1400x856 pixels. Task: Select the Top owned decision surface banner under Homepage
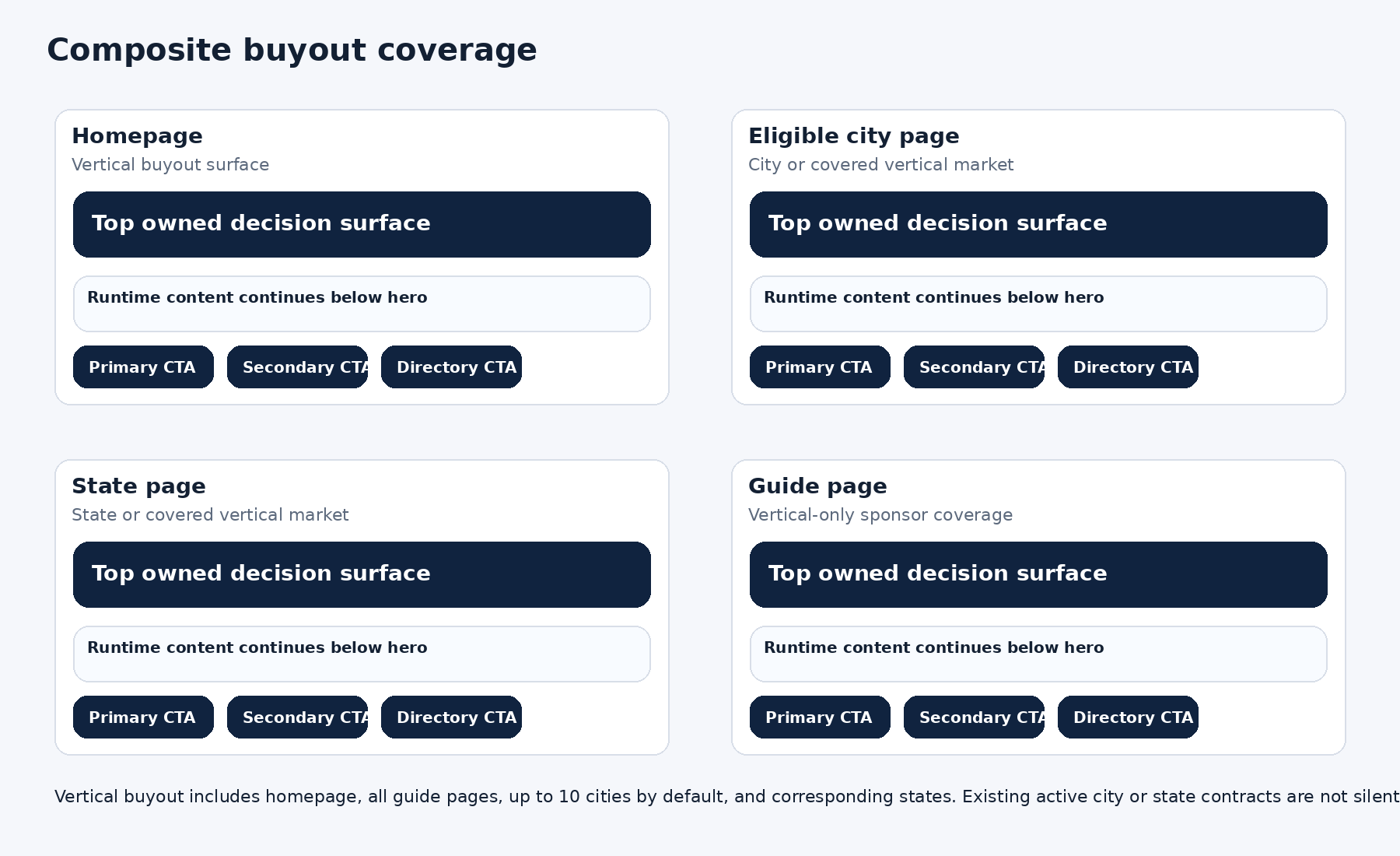click(x=361, y=224)
